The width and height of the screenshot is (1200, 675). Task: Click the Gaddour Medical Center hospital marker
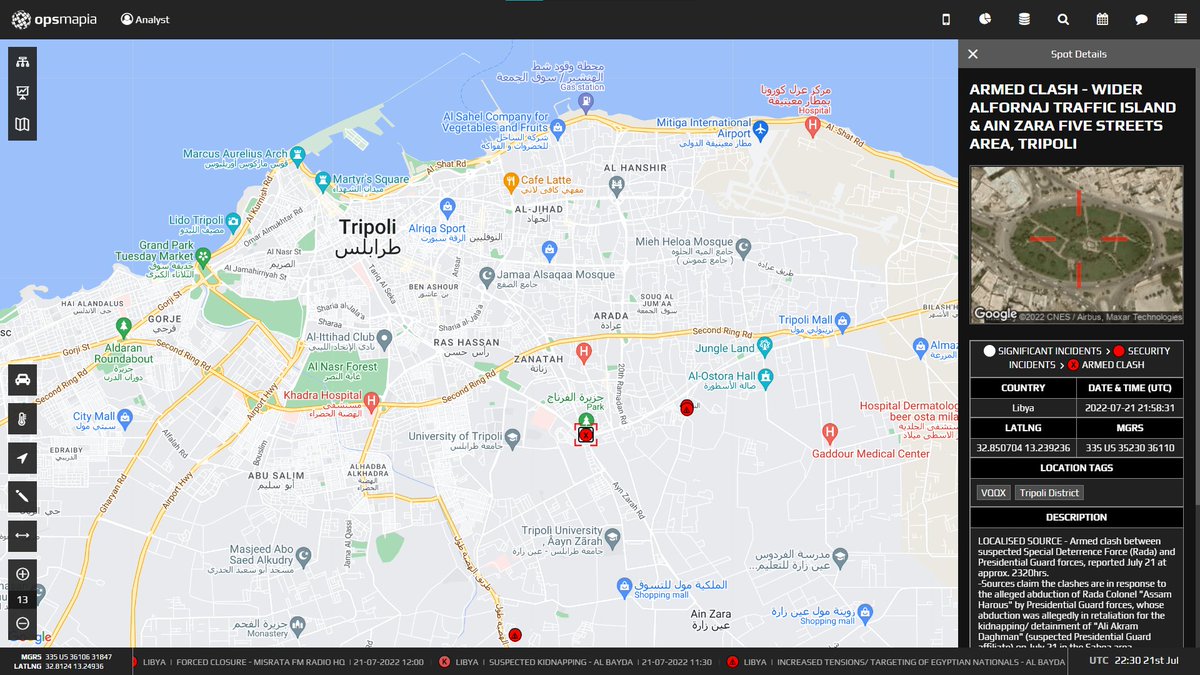[829, 432]
